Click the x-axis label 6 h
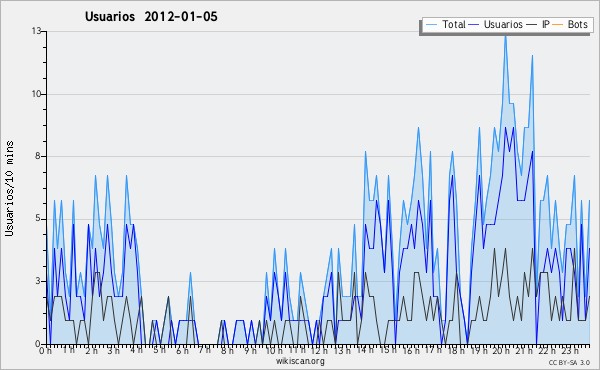The image size is (600, 370). coord(182,351)
